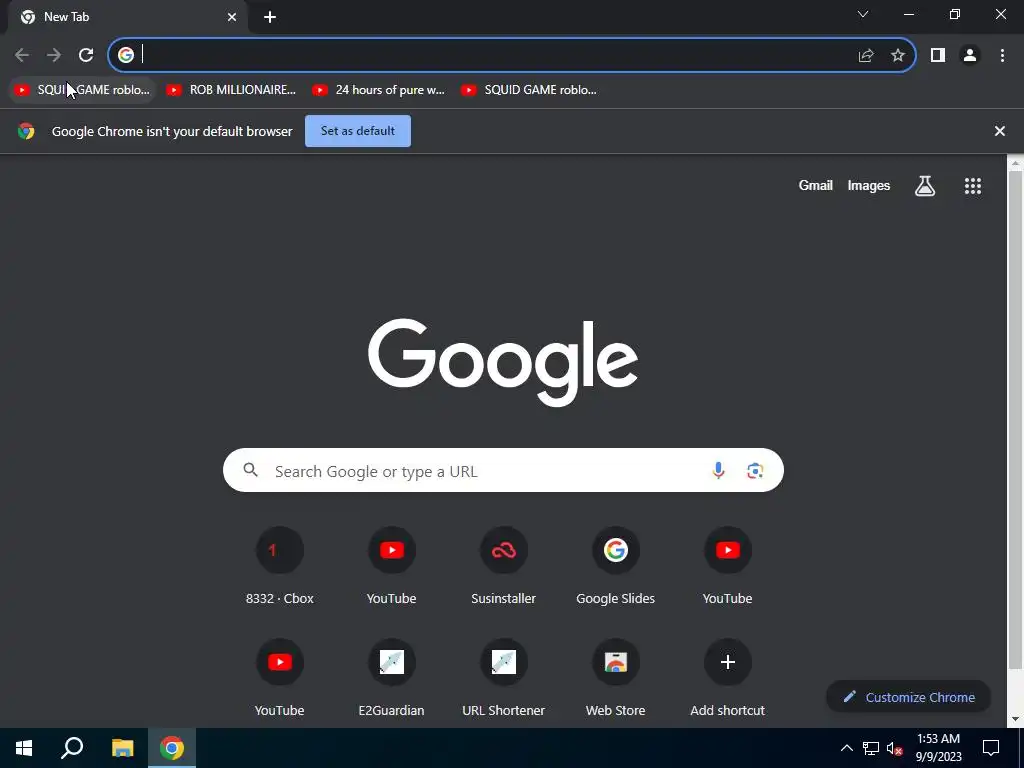Viewport: 1024px width, 768px height.
Task: Open Google apps grid icon
Action: [972, 186]
